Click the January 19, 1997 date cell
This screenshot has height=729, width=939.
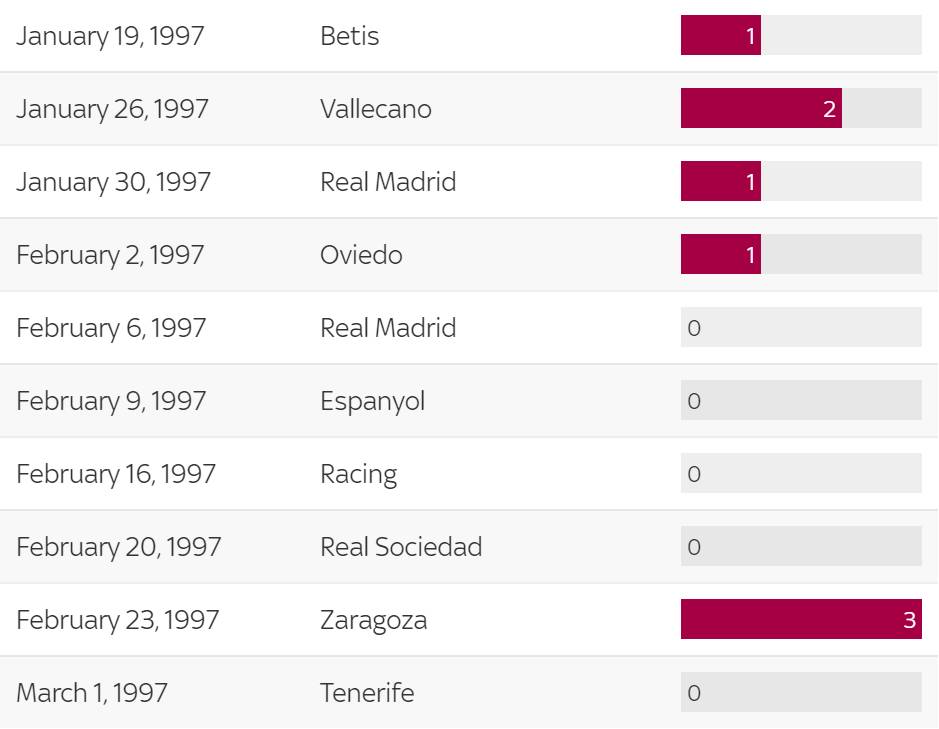pos(110,36)
